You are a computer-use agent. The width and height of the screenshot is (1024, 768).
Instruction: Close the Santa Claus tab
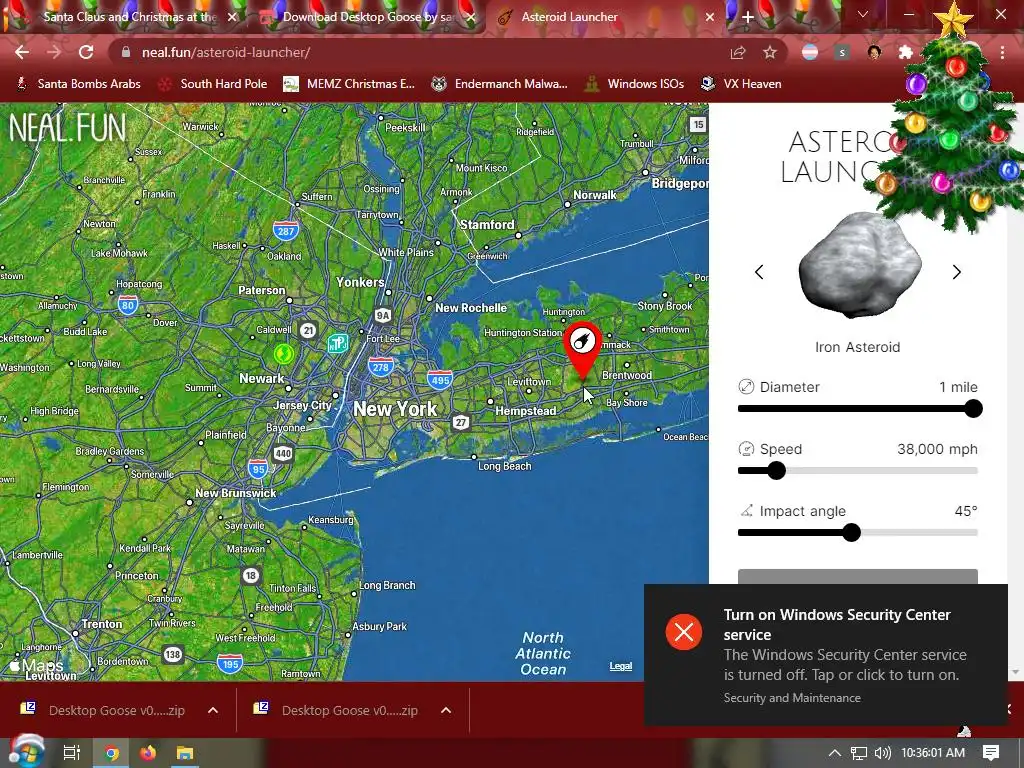pos(232,18)
